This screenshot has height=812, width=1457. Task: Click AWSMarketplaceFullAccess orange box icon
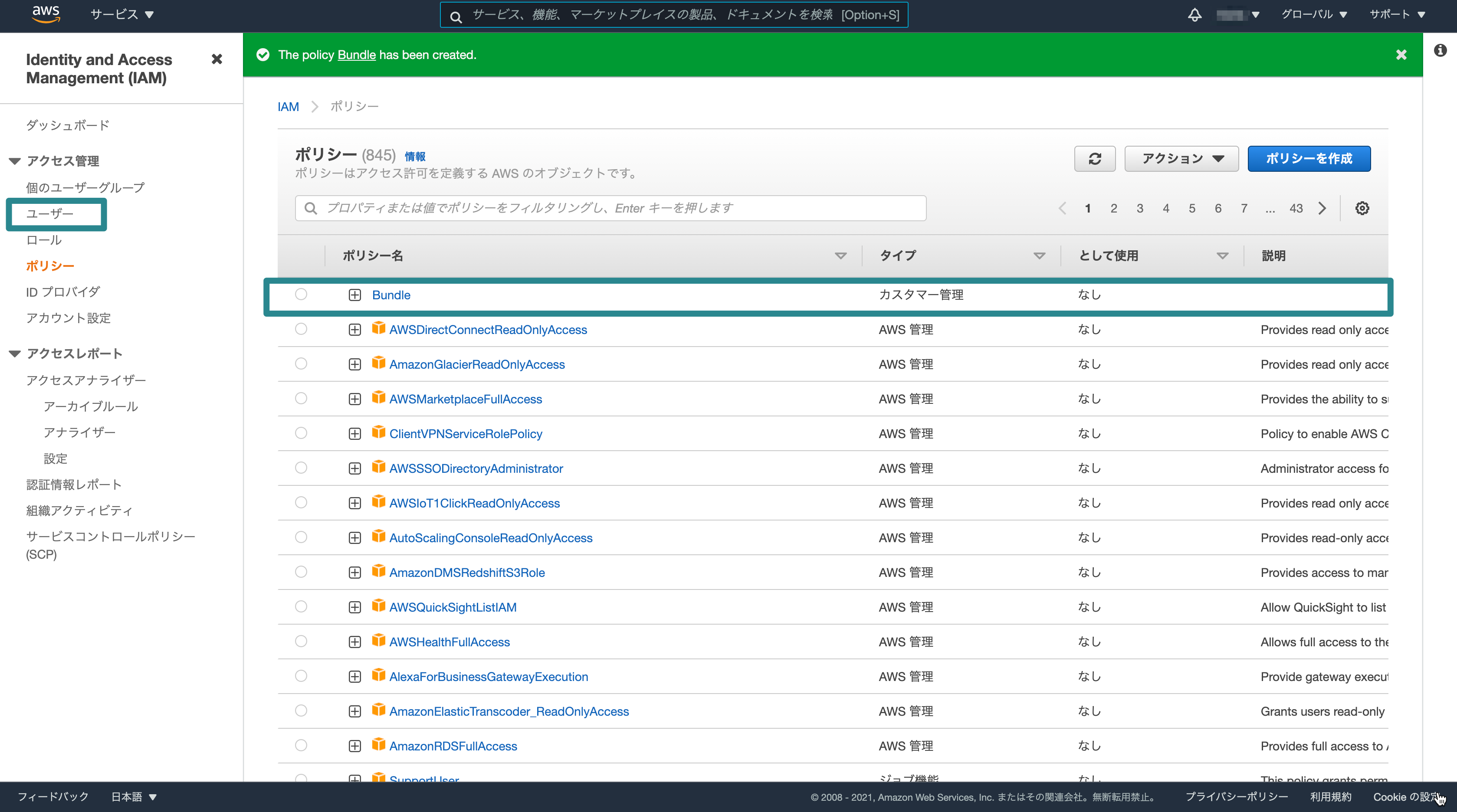point(378,397)
